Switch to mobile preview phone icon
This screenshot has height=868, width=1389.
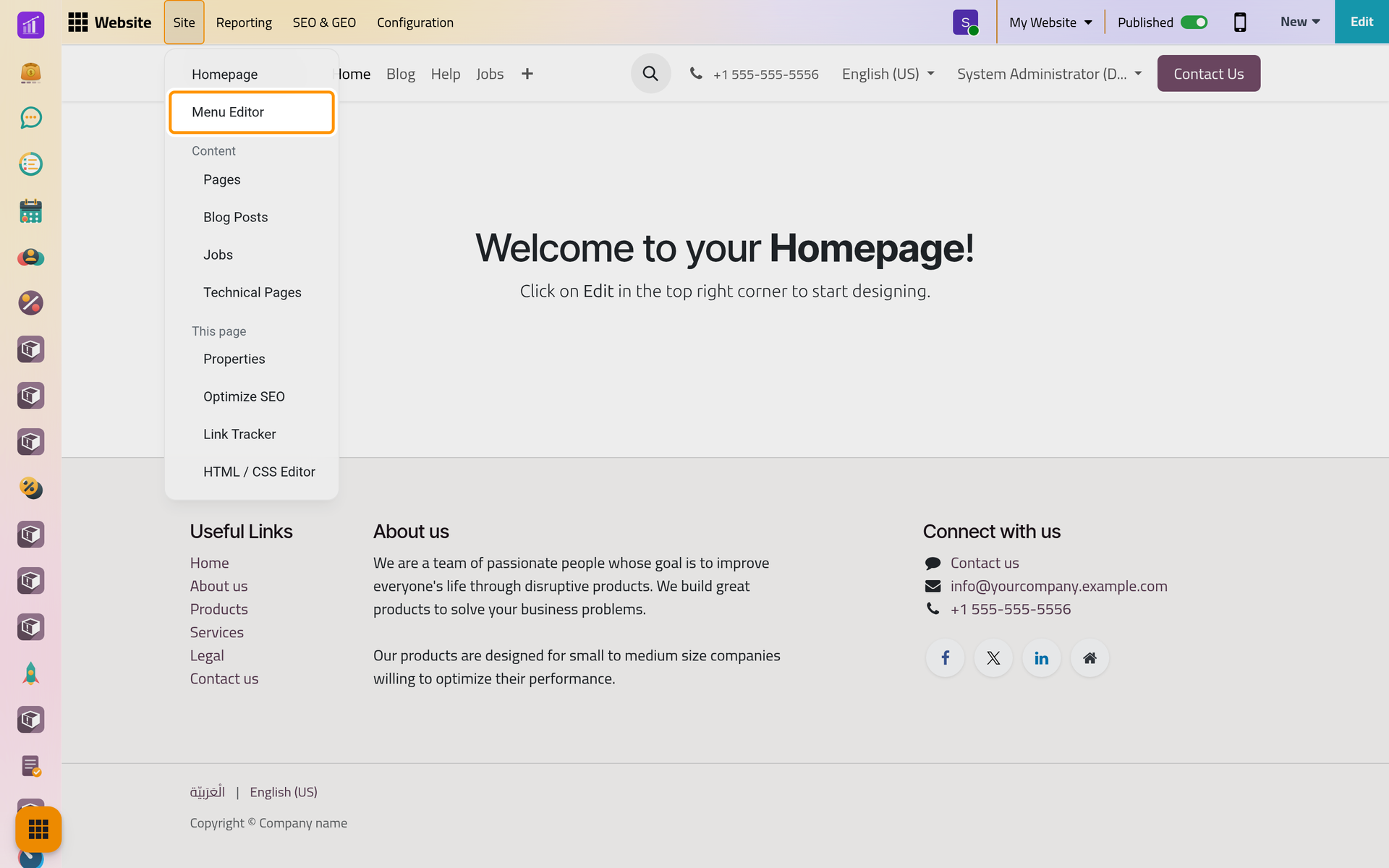[1240, 22]
